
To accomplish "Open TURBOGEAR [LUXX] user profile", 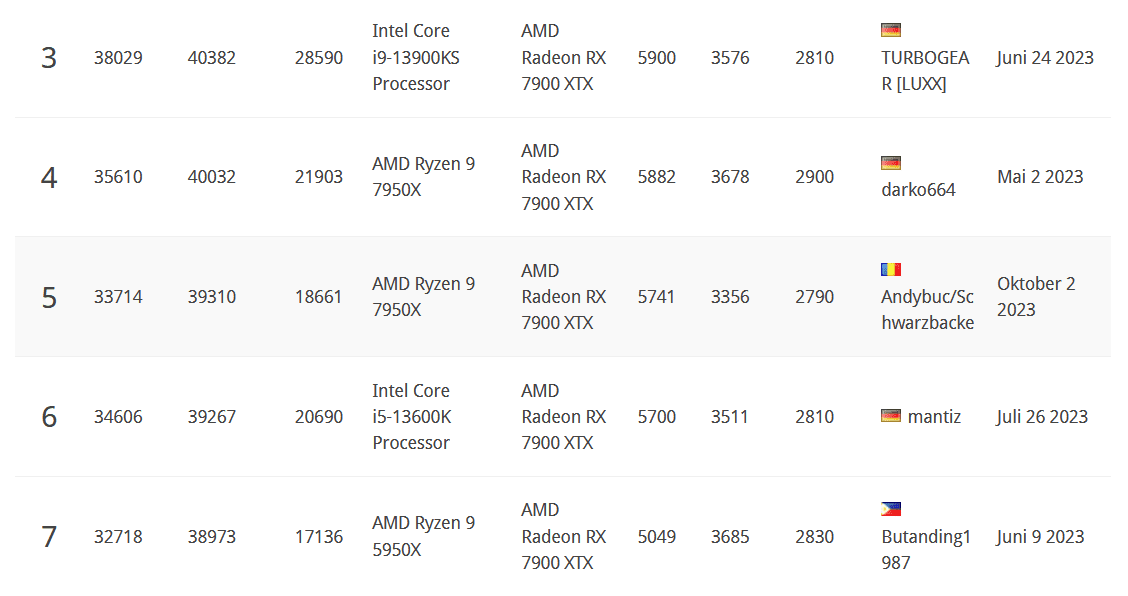I will click(x=925, y=71).
